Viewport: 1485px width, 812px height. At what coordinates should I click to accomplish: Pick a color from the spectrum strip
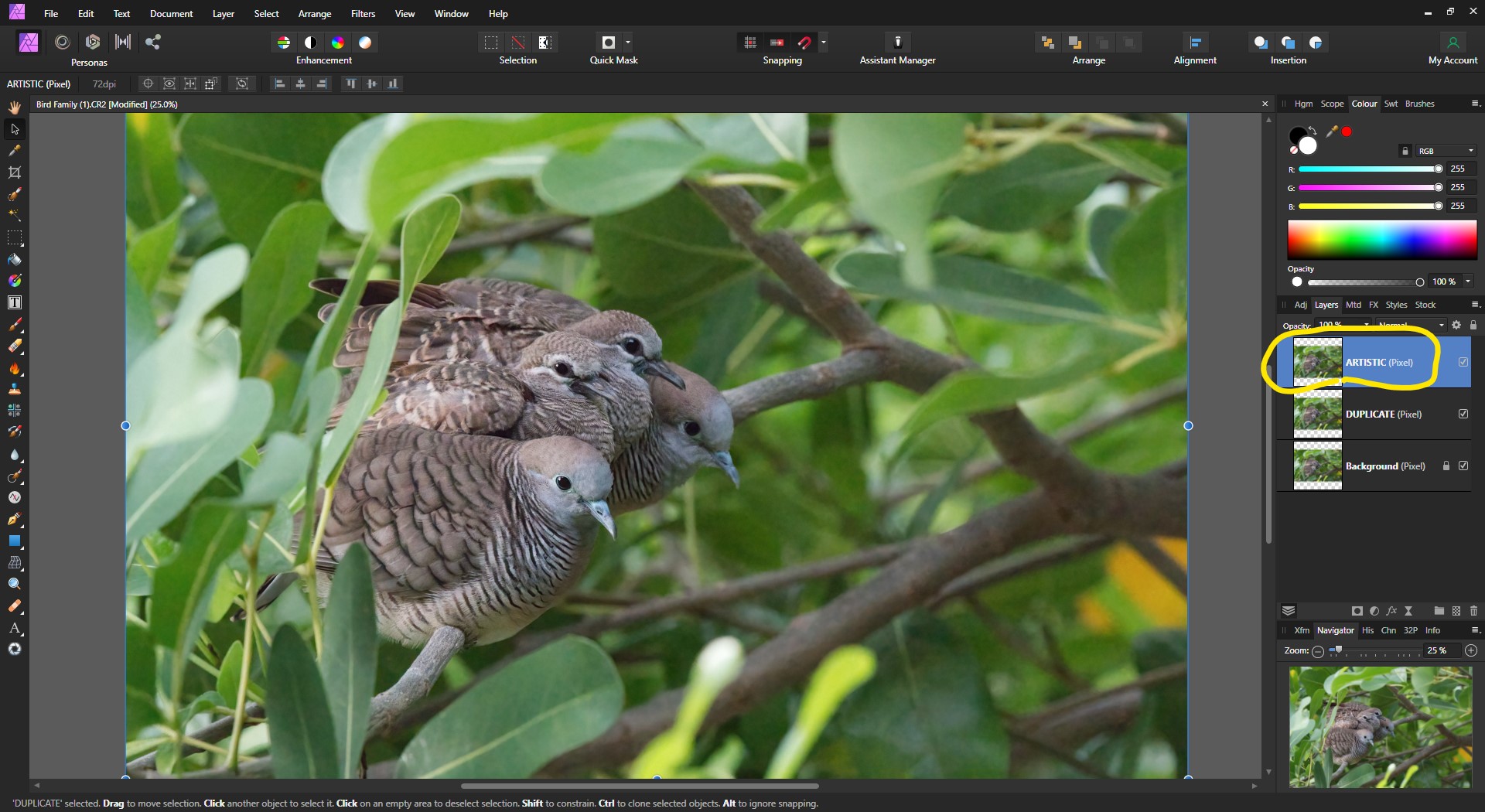click(x=1381, y=240)
